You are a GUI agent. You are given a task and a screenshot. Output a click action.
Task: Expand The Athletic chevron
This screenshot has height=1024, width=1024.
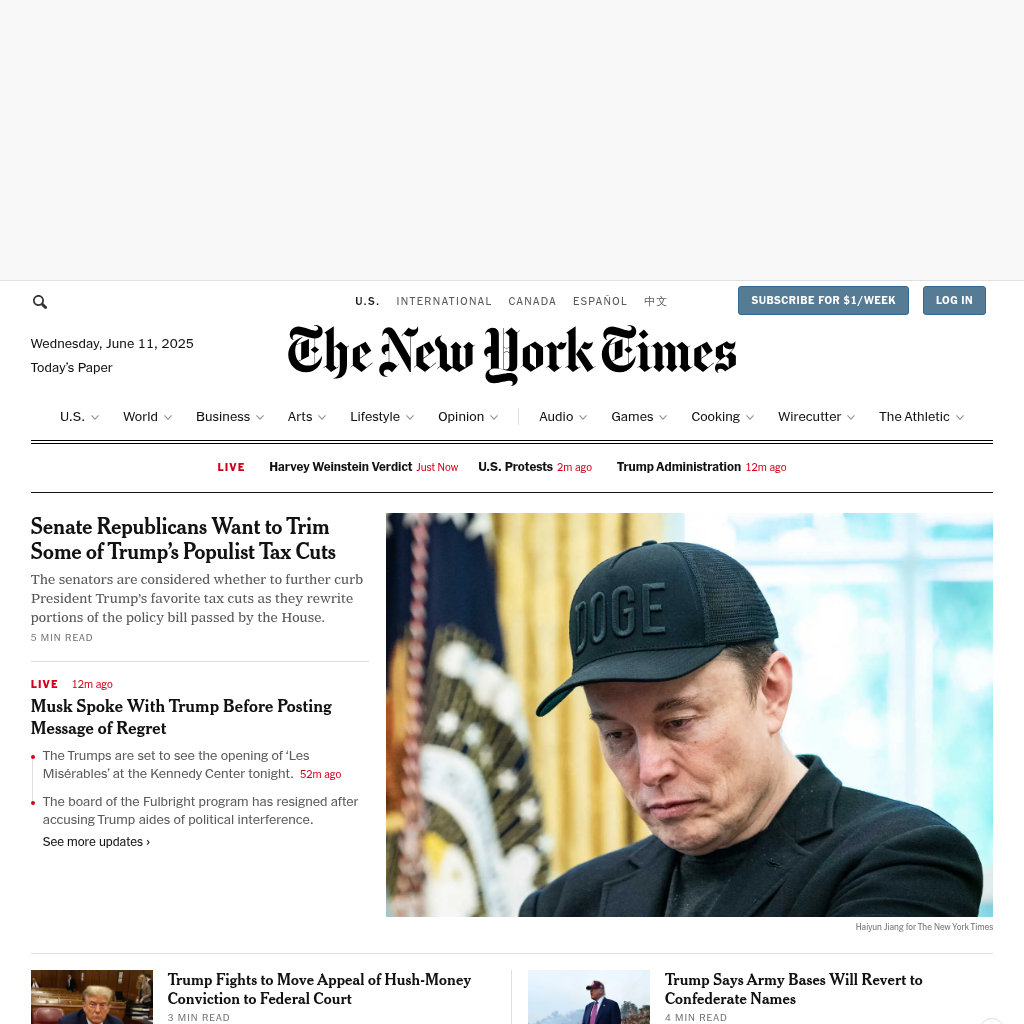pyautogui.click(x=960, y=417)
